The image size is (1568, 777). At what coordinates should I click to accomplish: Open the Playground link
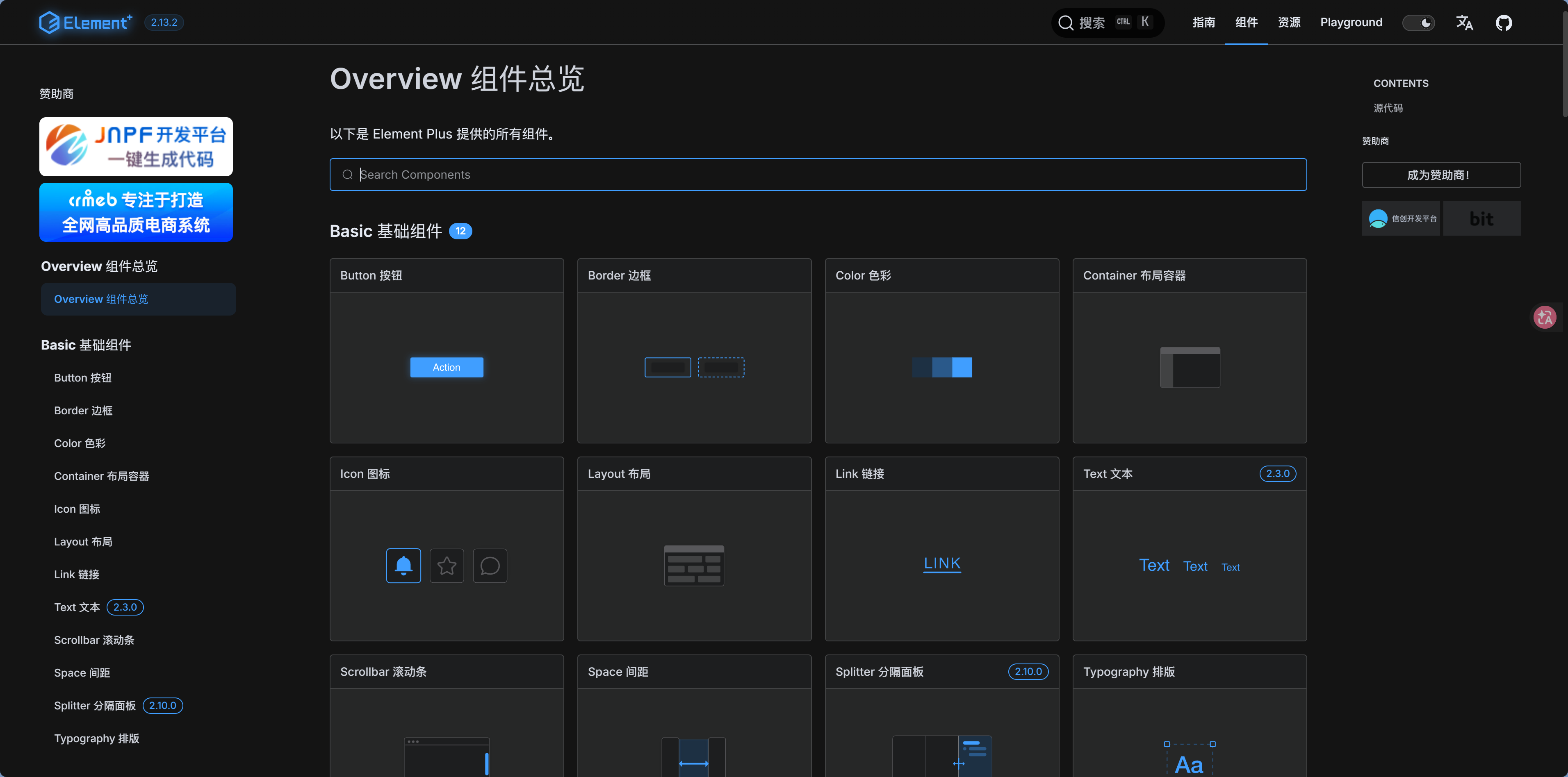point(1351,23)
